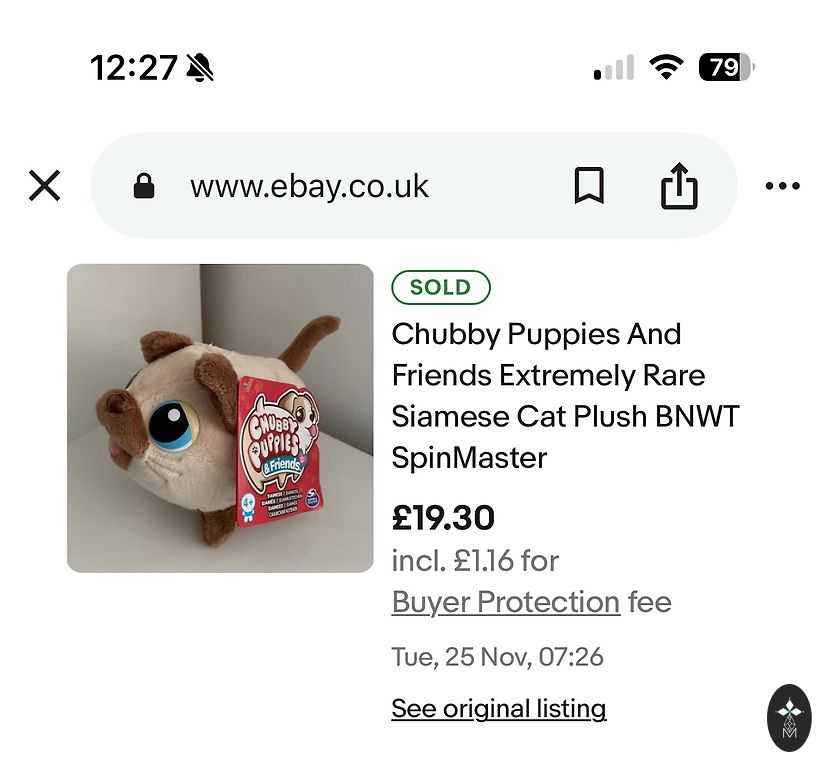Tap the incl. £1.16 fee text

click(x=475, y=560)
